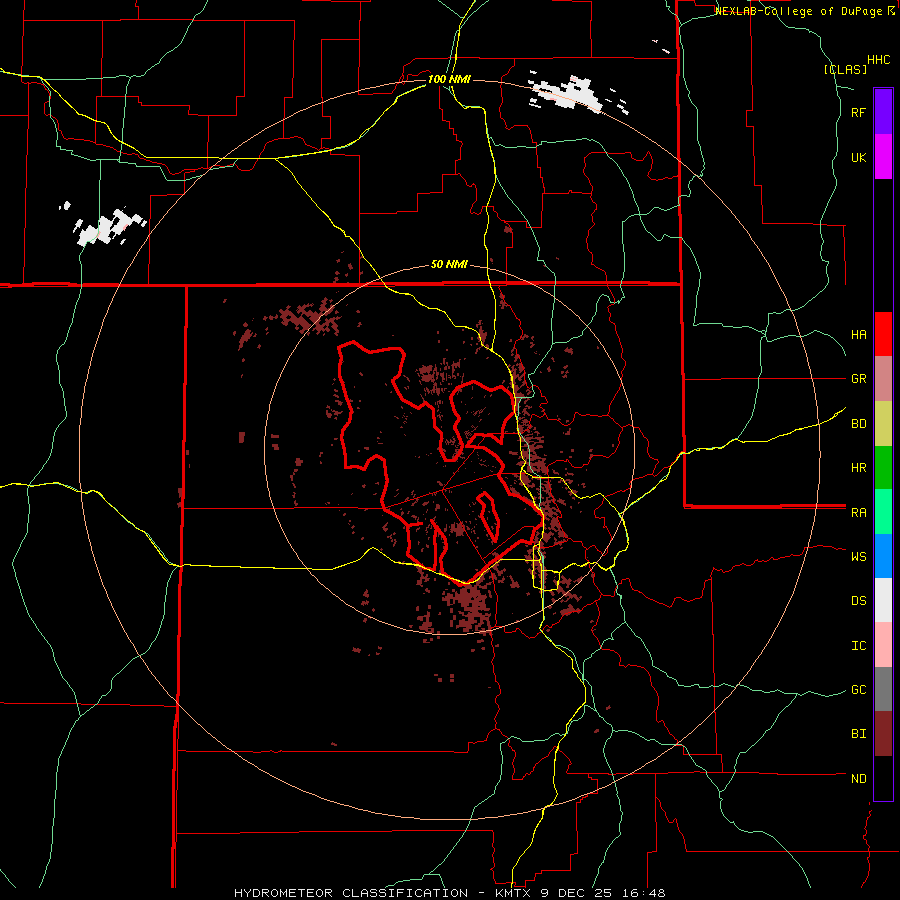The height and width of the screenshot is (900, 900).
Task: Click the DS legend label
Action: coord(858,601)
